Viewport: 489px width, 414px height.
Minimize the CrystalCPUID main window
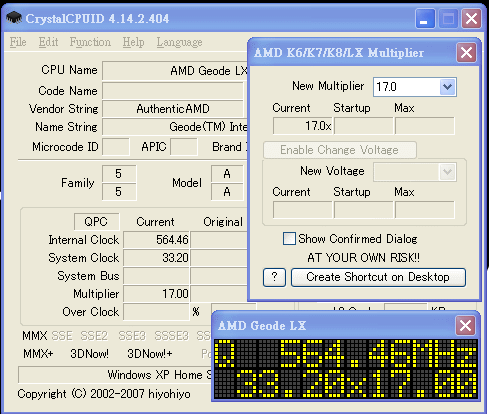tap(425, 18)
